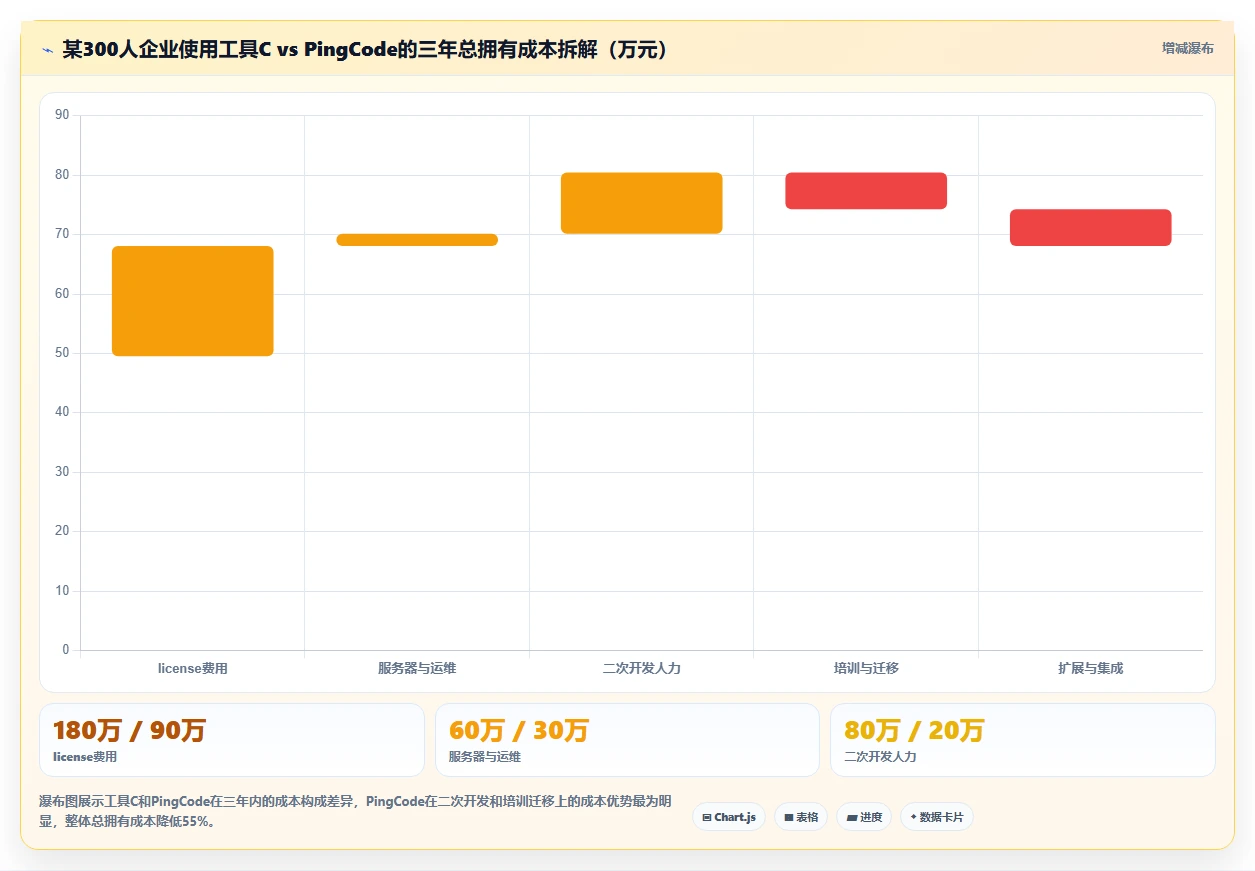The height and width of the screenshot is (871, 1255).
Task: Click the y-axis value 30
Action: (x=62, y=472)
